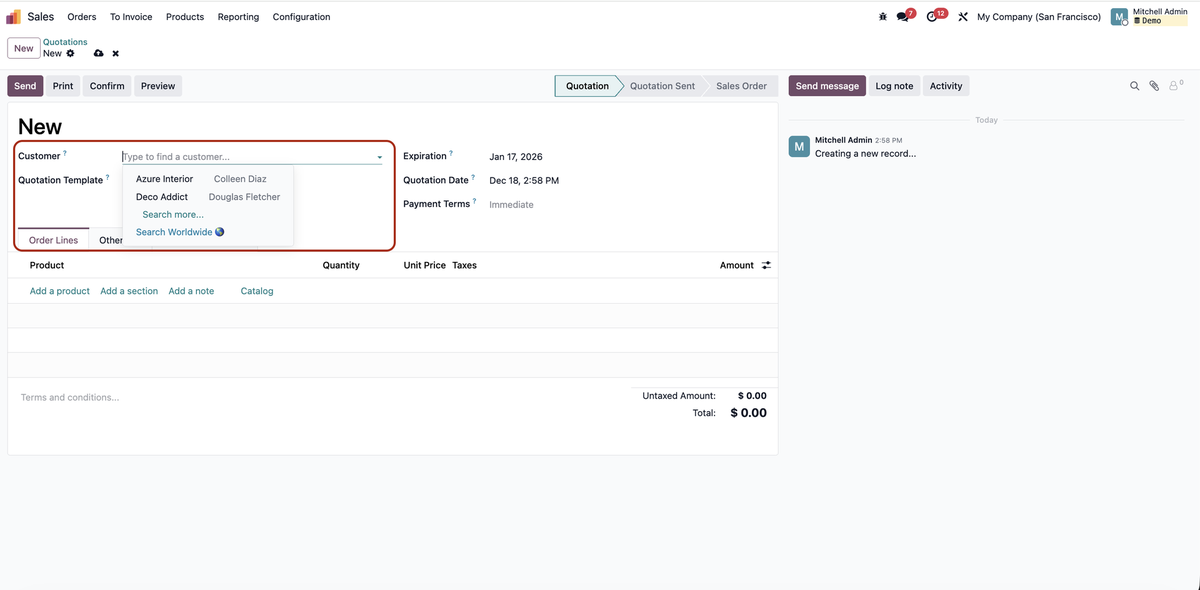Choose Search more in customer dropdown
Image resolution: width=1200 pixels, height=590 pixels.
(x=172, y=214)
